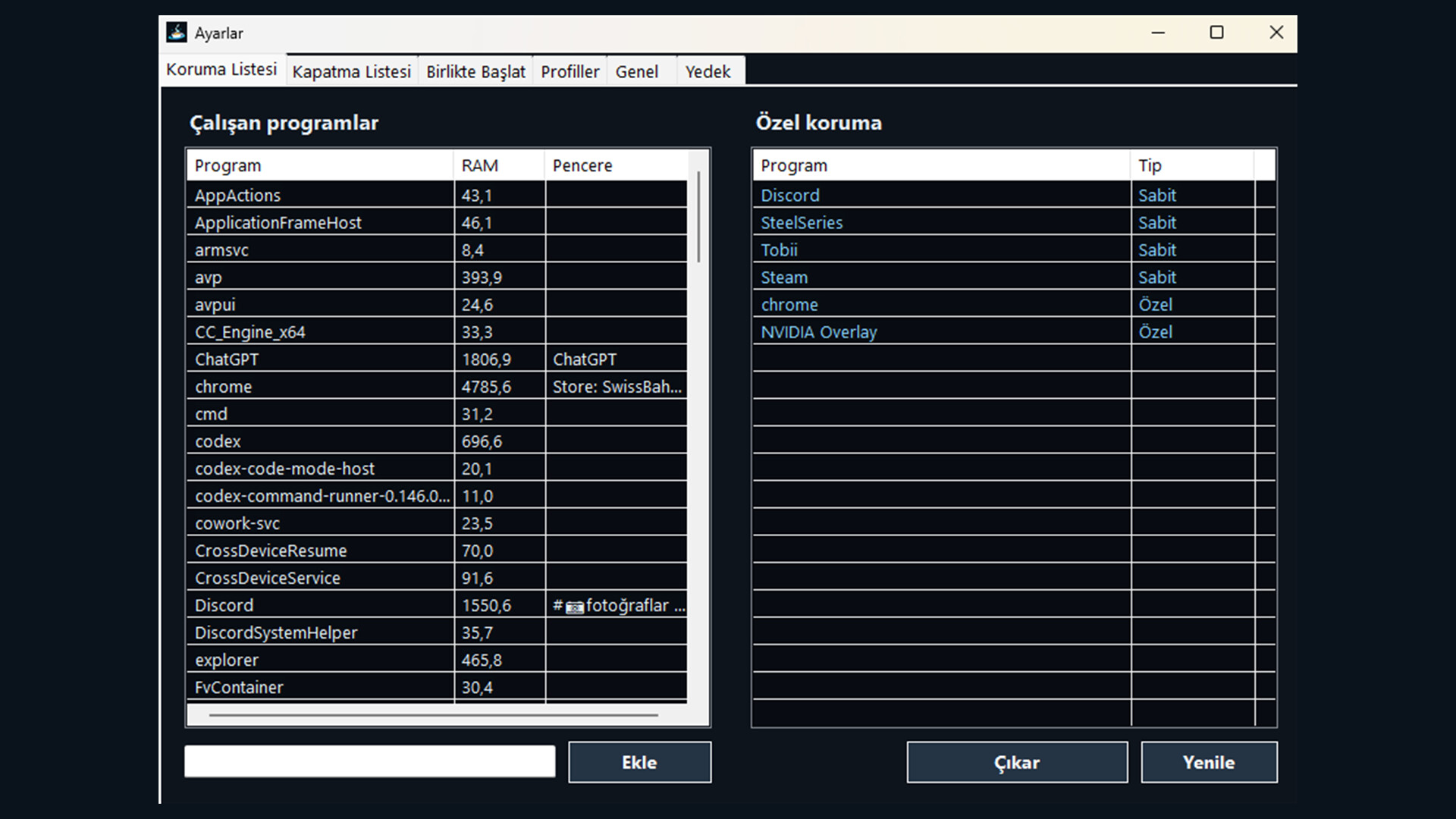Click the Tip column header
This screenshot has height=819, width=1456.
click(x=1192, y=165)
